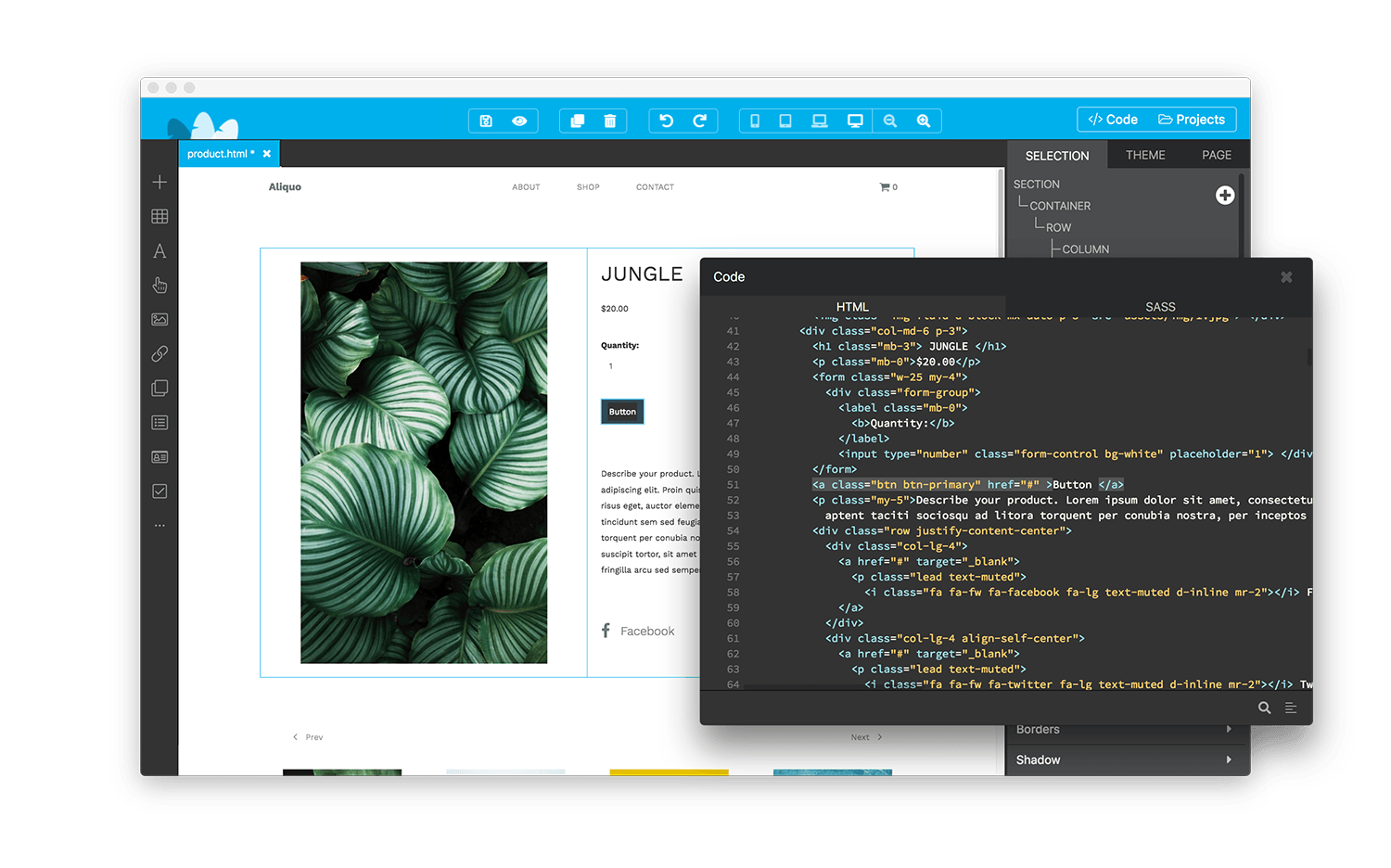1391x868 pixels.
Task: Open the image components icon
Action: coord(160,320)
